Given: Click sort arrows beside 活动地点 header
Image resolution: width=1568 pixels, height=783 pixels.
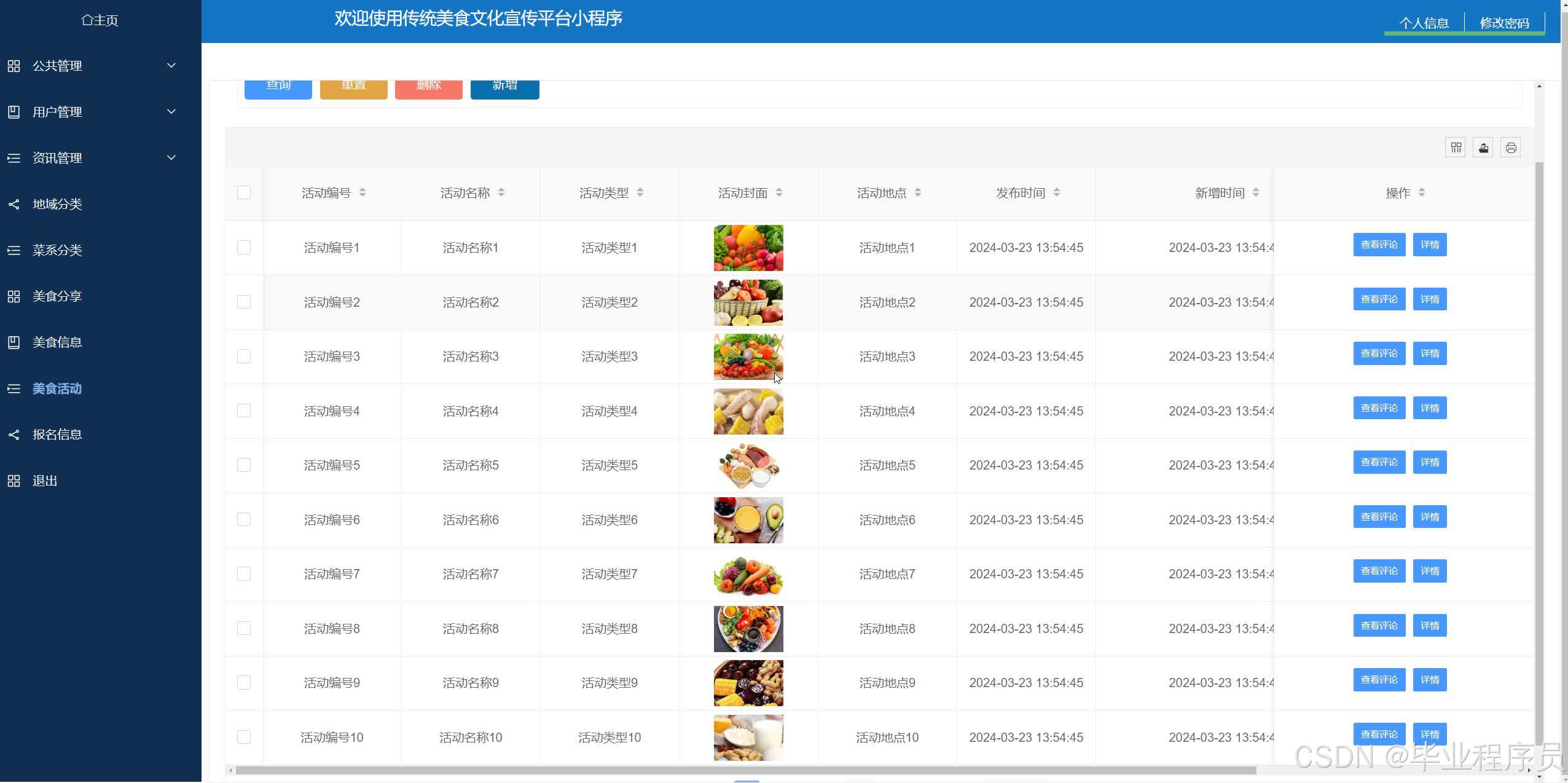Looking at the screenshot, I should point(918,192).
